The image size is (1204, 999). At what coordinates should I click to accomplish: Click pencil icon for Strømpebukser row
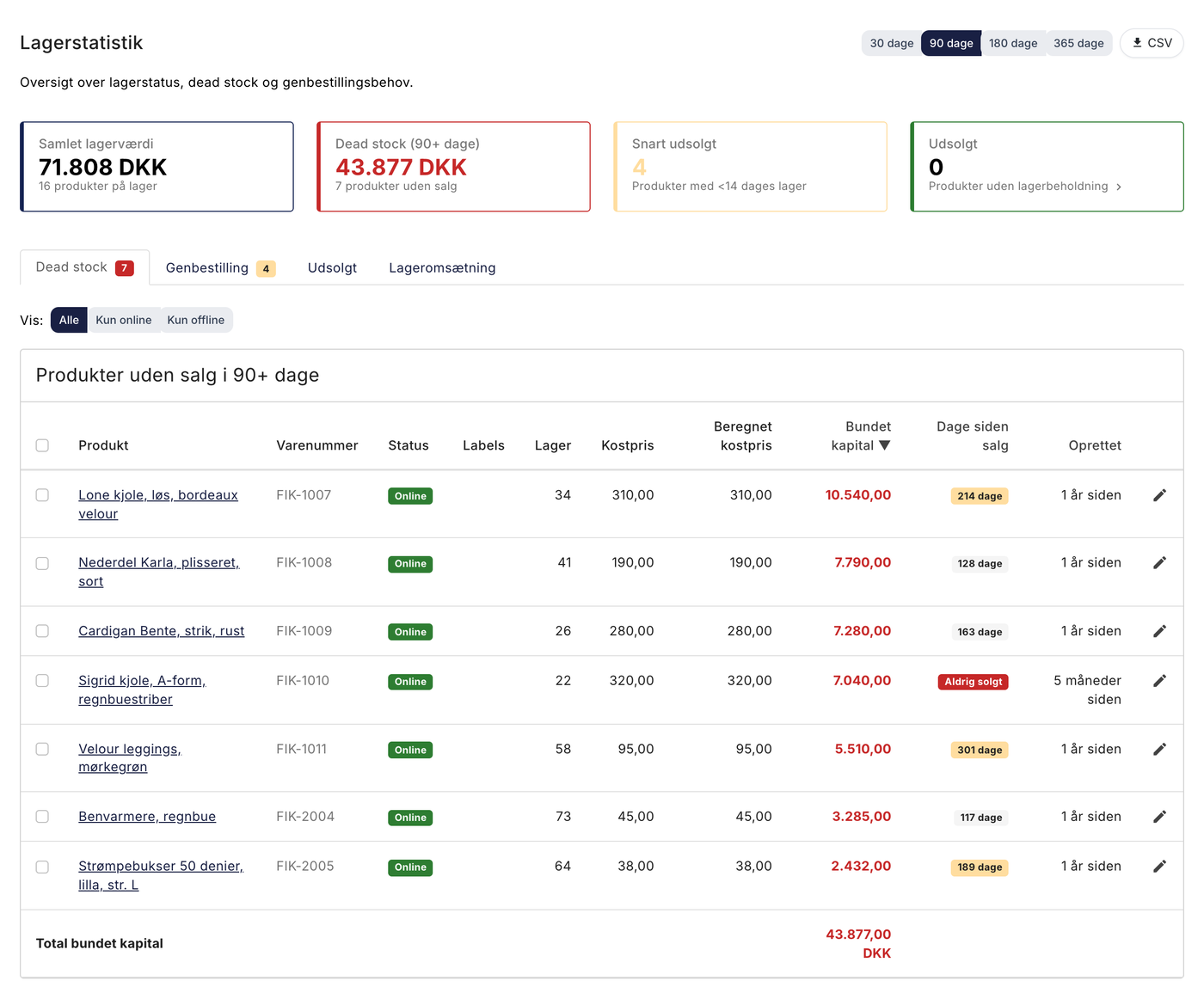[x=1159, y=867]
